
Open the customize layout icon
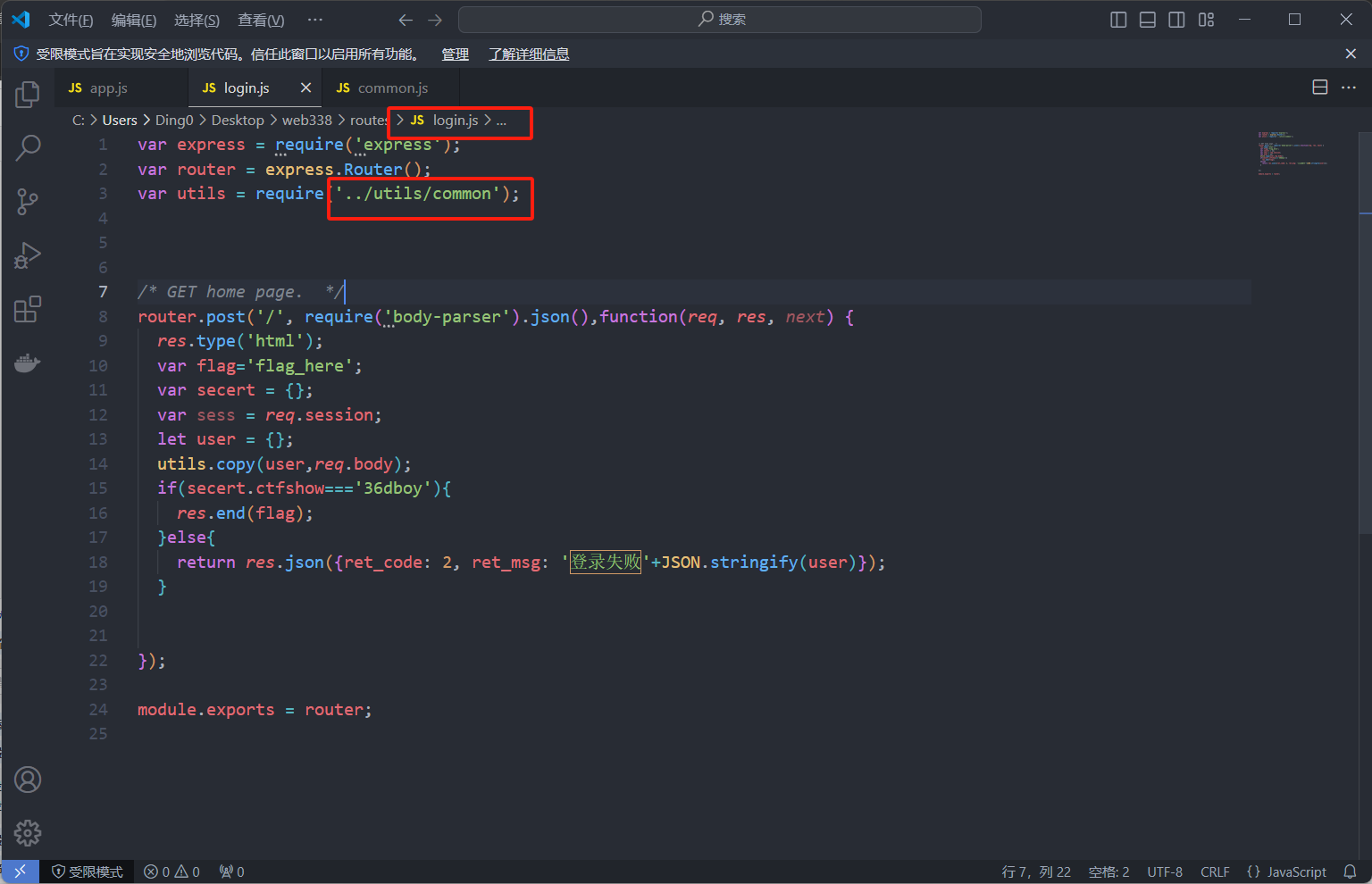point(1207,20)
